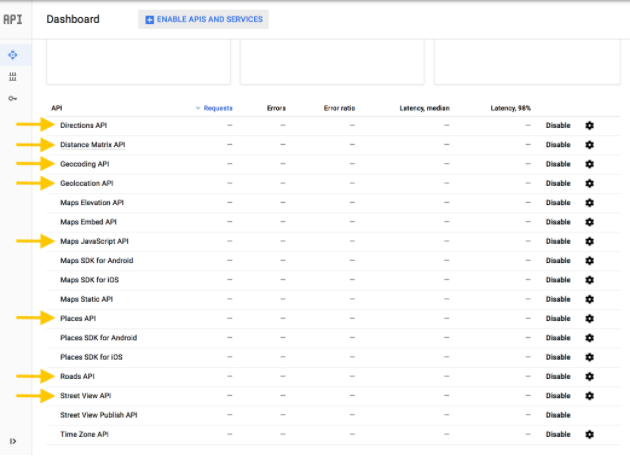Image resolution: width=630 pixels, height=459 pixels.
Task: Disable the Time Zone API
Action: pos(558,434)
